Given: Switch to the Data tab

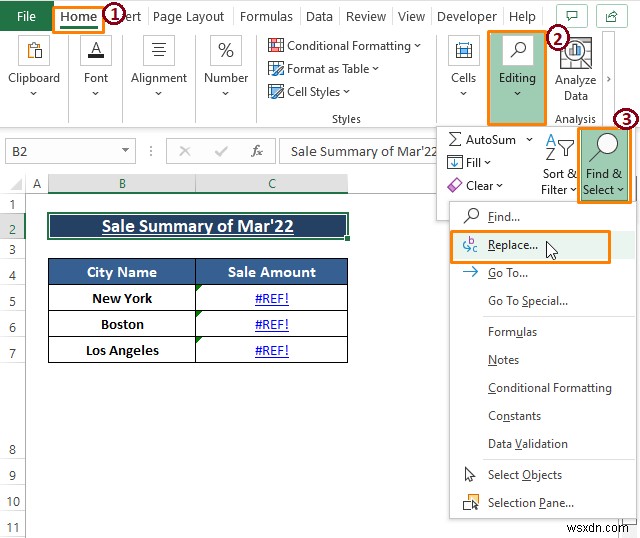Looking at the screenshot, I should (319, 16).
